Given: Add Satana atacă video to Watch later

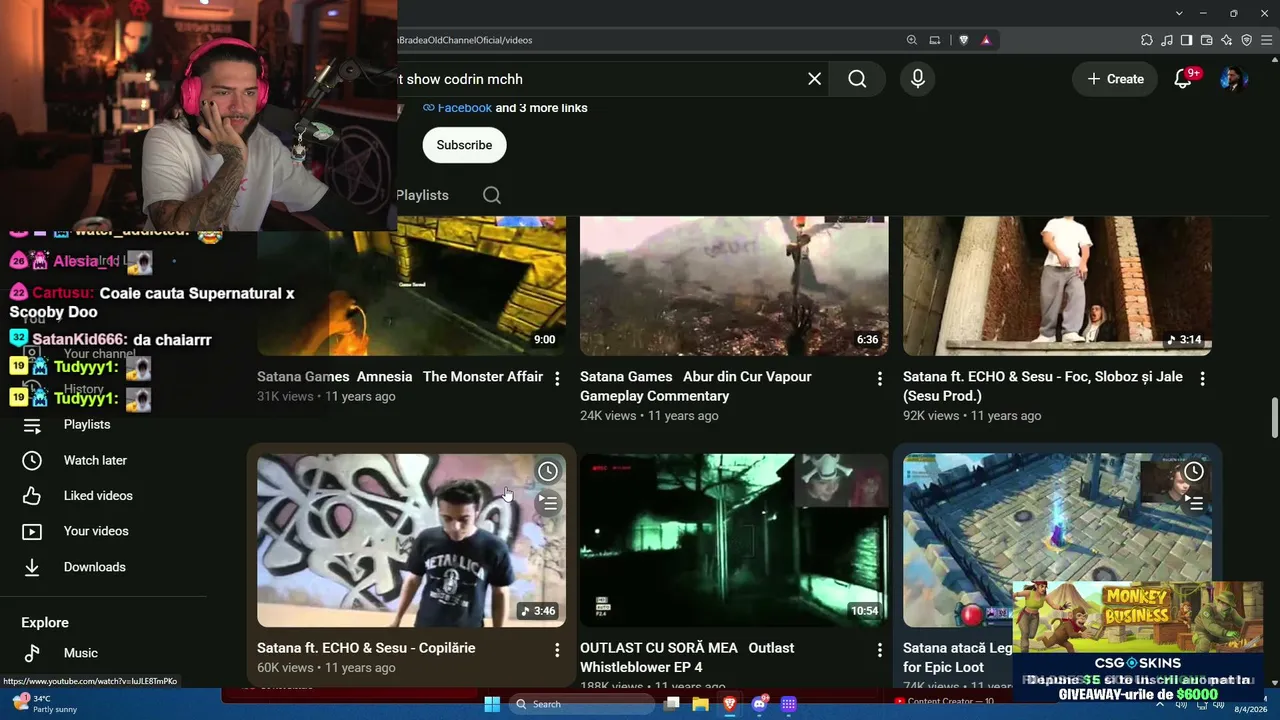Looking at the screenshot, I should point(1194,471).
